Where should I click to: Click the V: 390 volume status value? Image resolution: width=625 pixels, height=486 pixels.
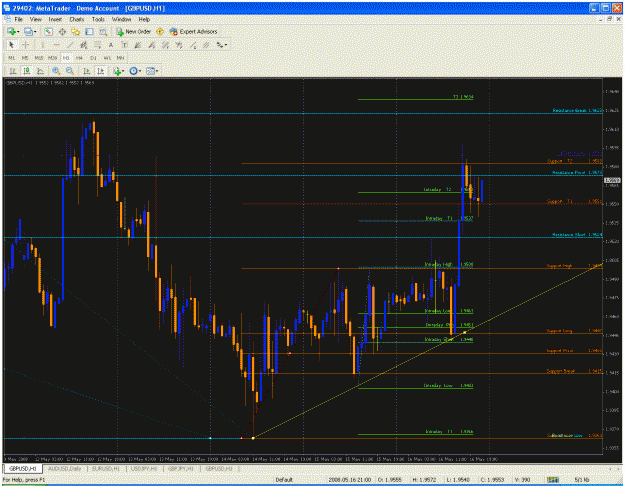coord(521,480)
